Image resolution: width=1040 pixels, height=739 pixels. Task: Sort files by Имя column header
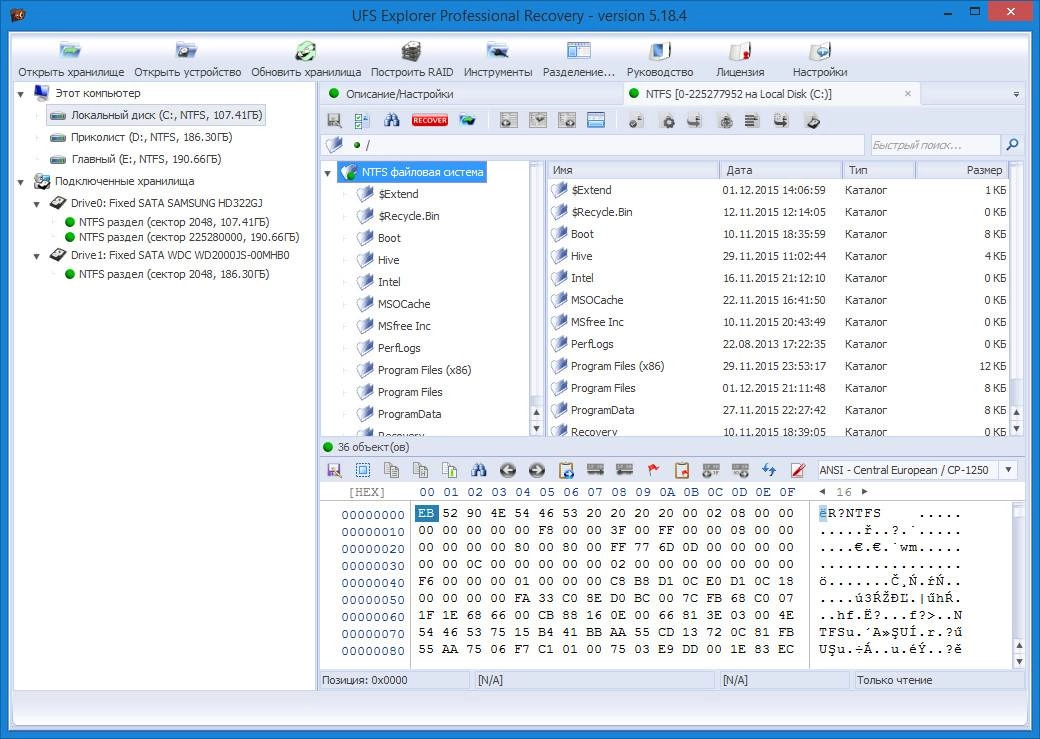pos(633,170)
